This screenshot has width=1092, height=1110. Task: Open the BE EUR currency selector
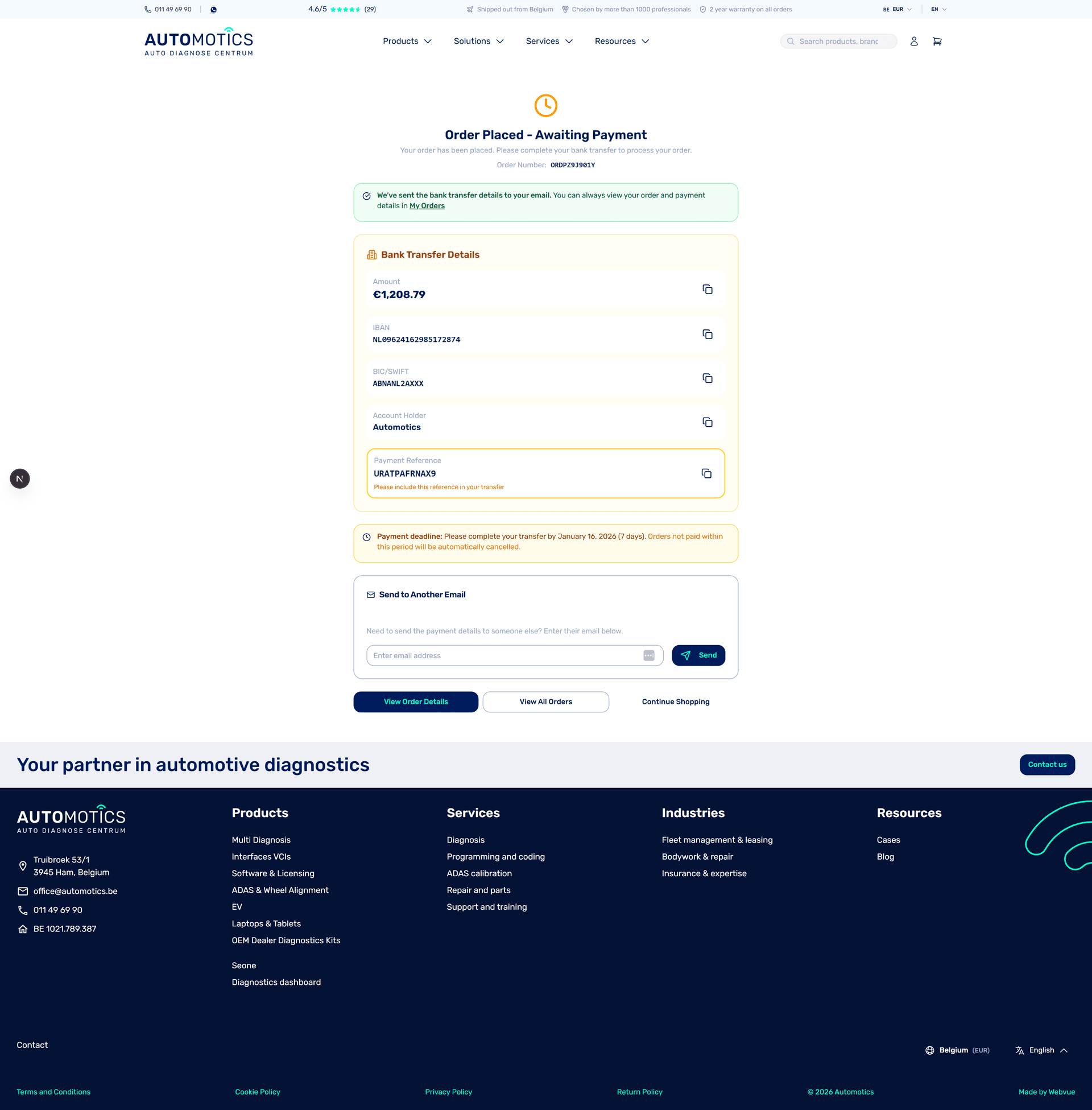tap(897, 10)
